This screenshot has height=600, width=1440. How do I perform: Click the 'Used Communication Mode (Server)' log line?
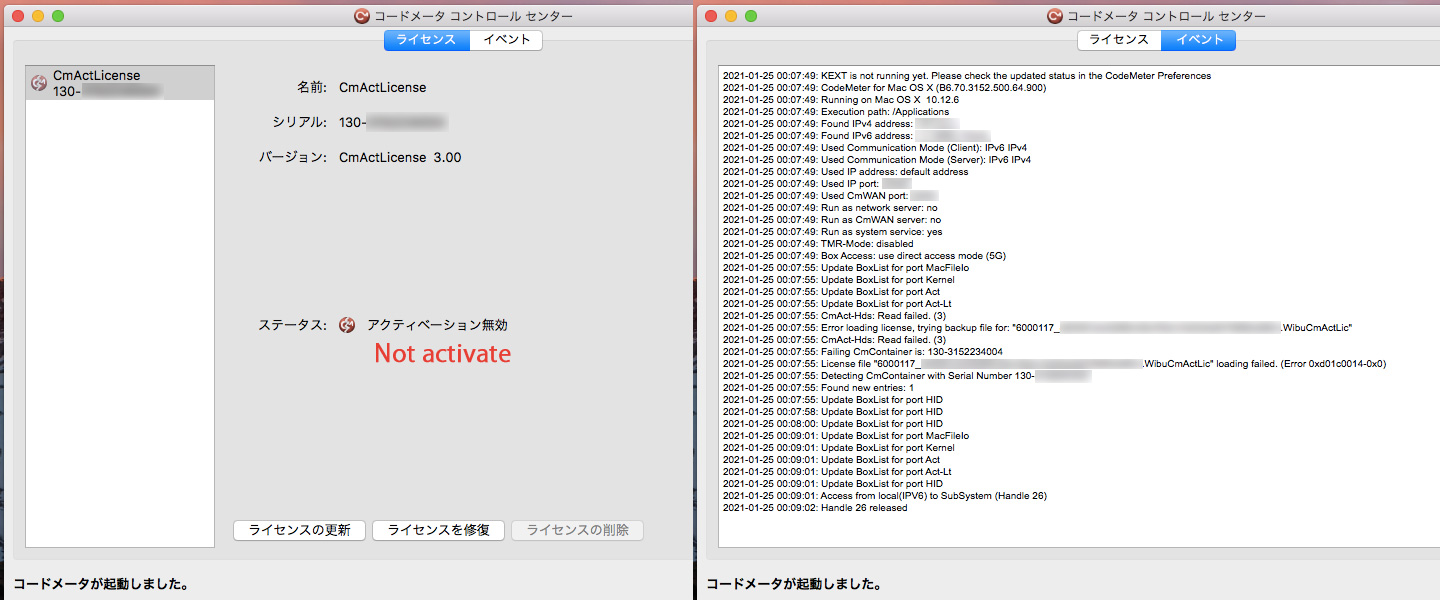click(877, 160)
